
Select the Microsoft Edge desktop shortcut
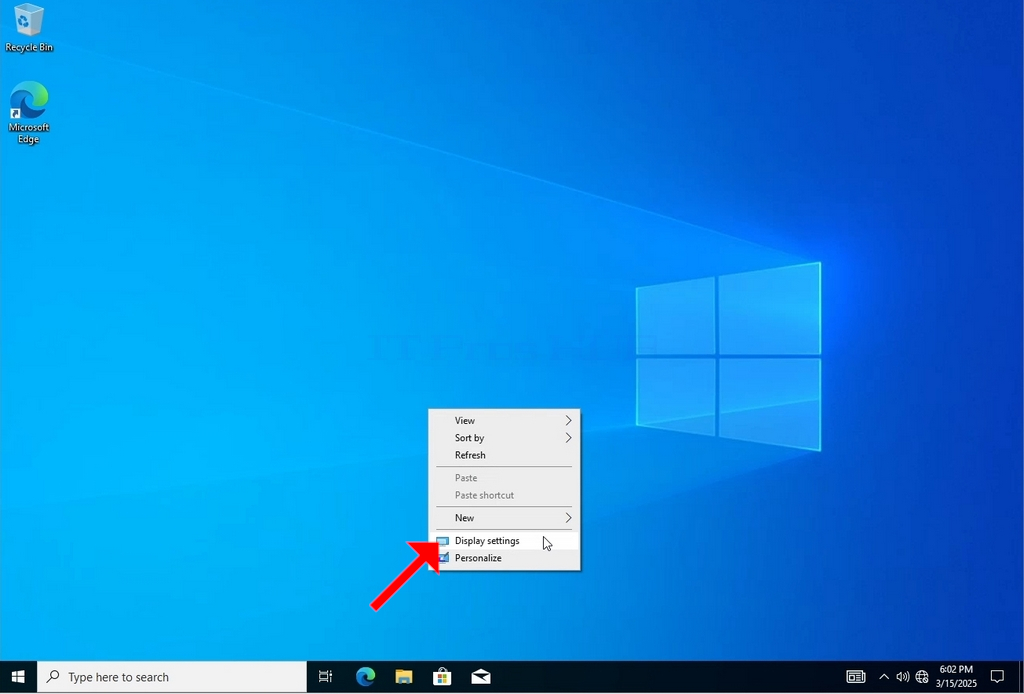coord(29,112)
